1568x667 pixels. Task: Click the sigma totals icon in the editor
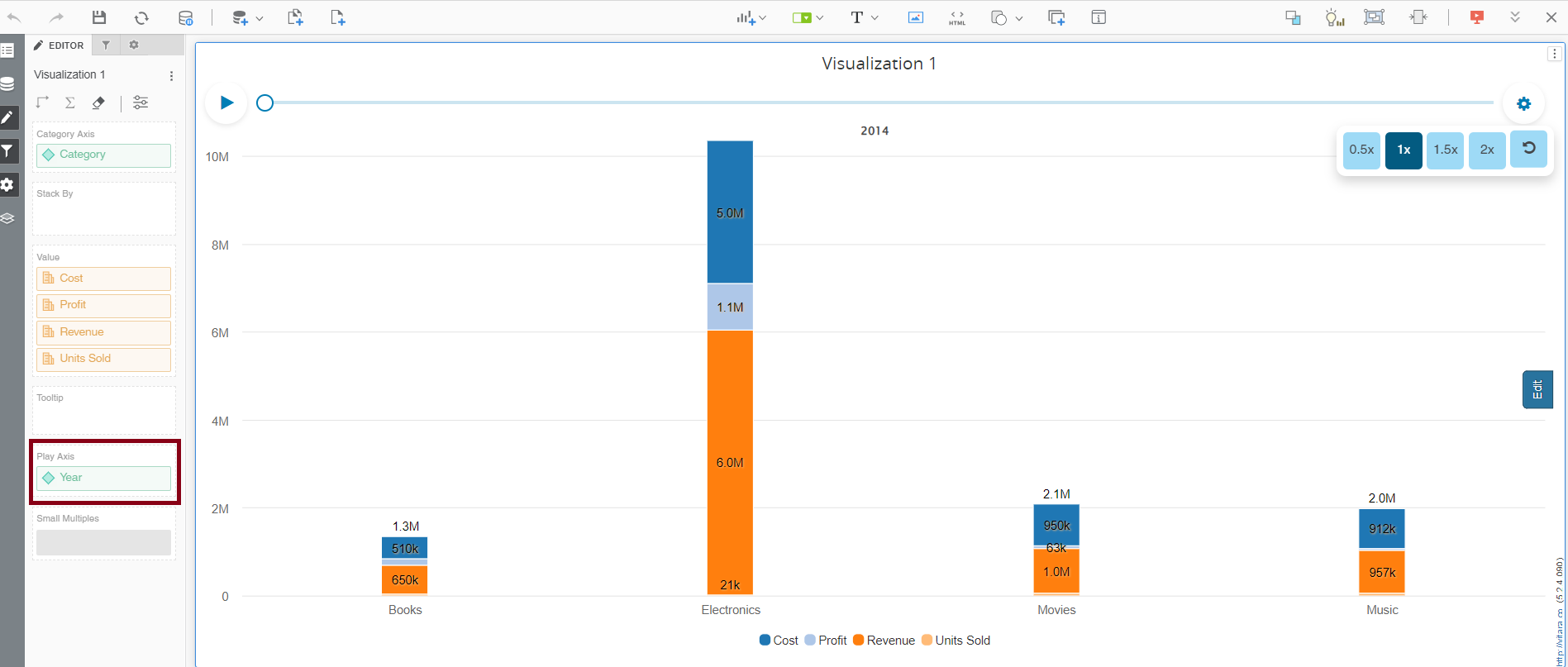(x=70, y=102)
